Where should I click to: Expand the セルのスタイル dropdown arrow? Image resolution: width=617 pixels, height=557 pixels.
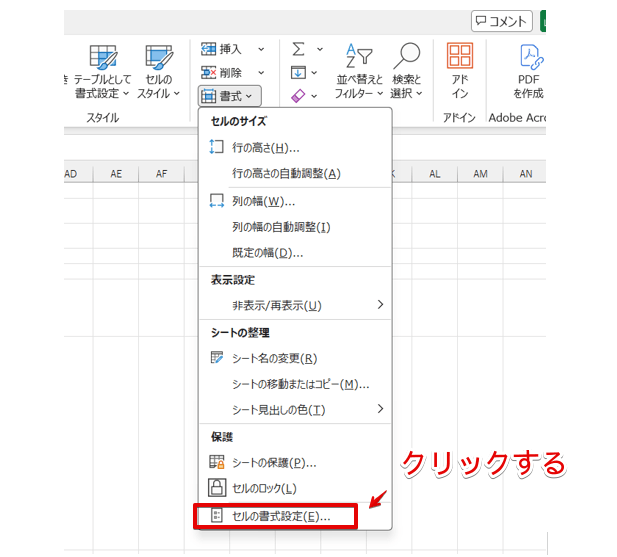click(177, 94)
